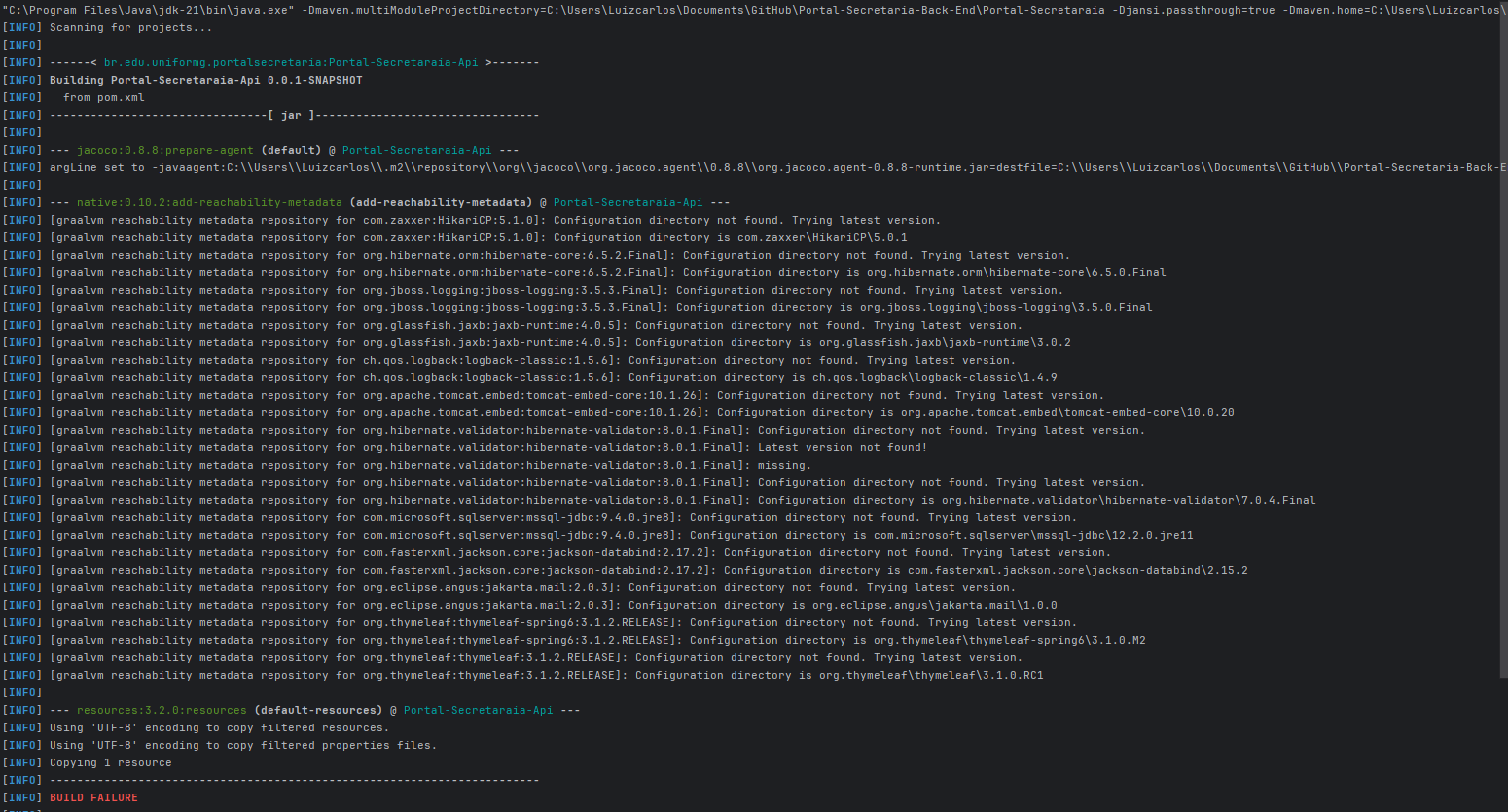
Task: Click the console vertical scrollbar
Action: click(1503, 337)
